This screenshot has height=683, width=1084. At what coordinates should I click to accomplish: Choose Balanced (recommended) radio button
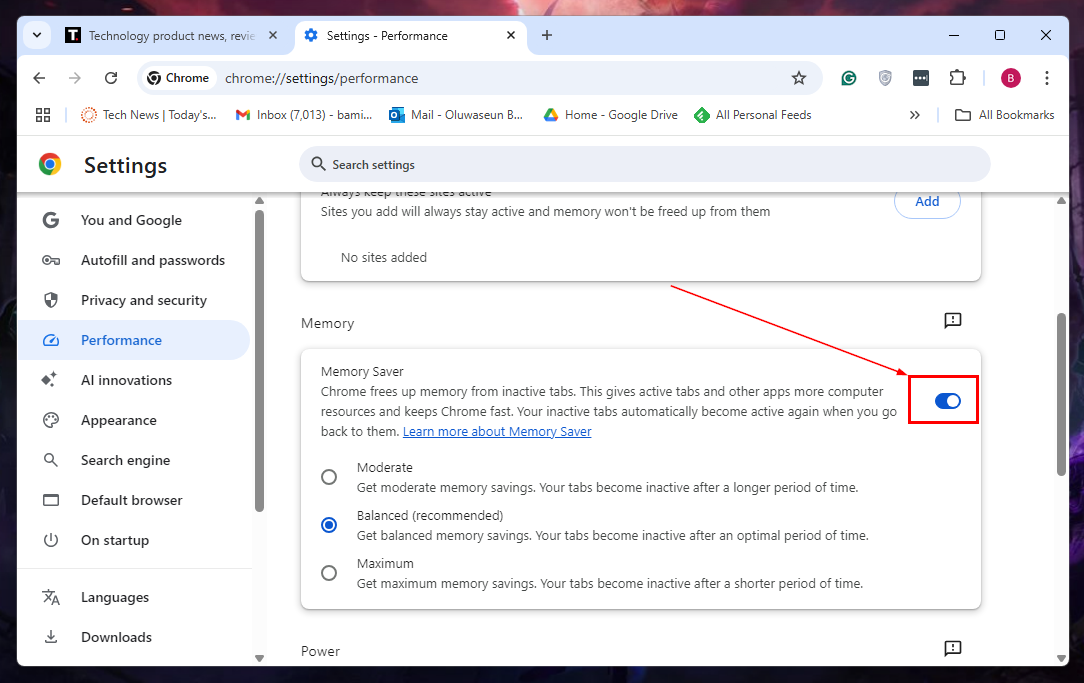tap(329, 525)
